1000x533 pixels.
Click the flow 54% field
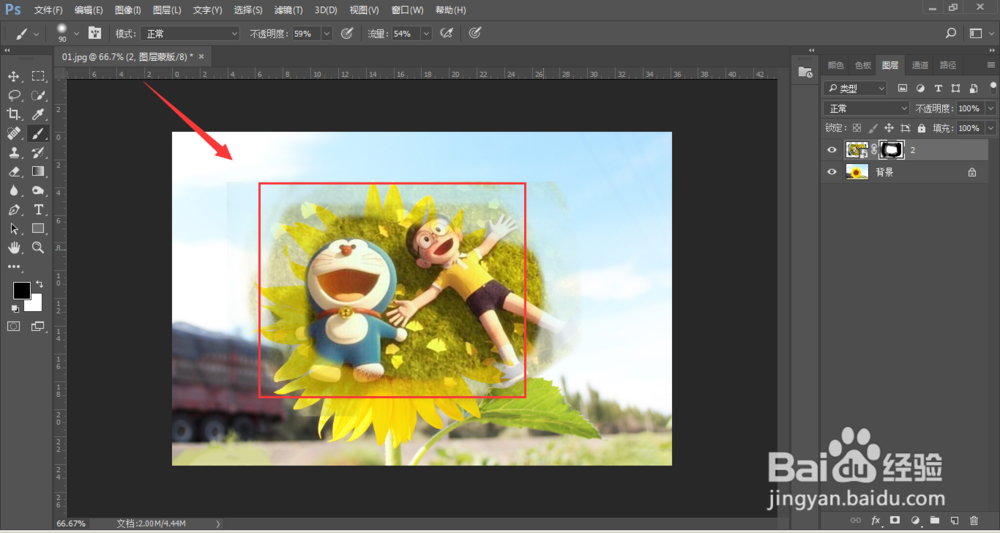[x=406, y=33]
